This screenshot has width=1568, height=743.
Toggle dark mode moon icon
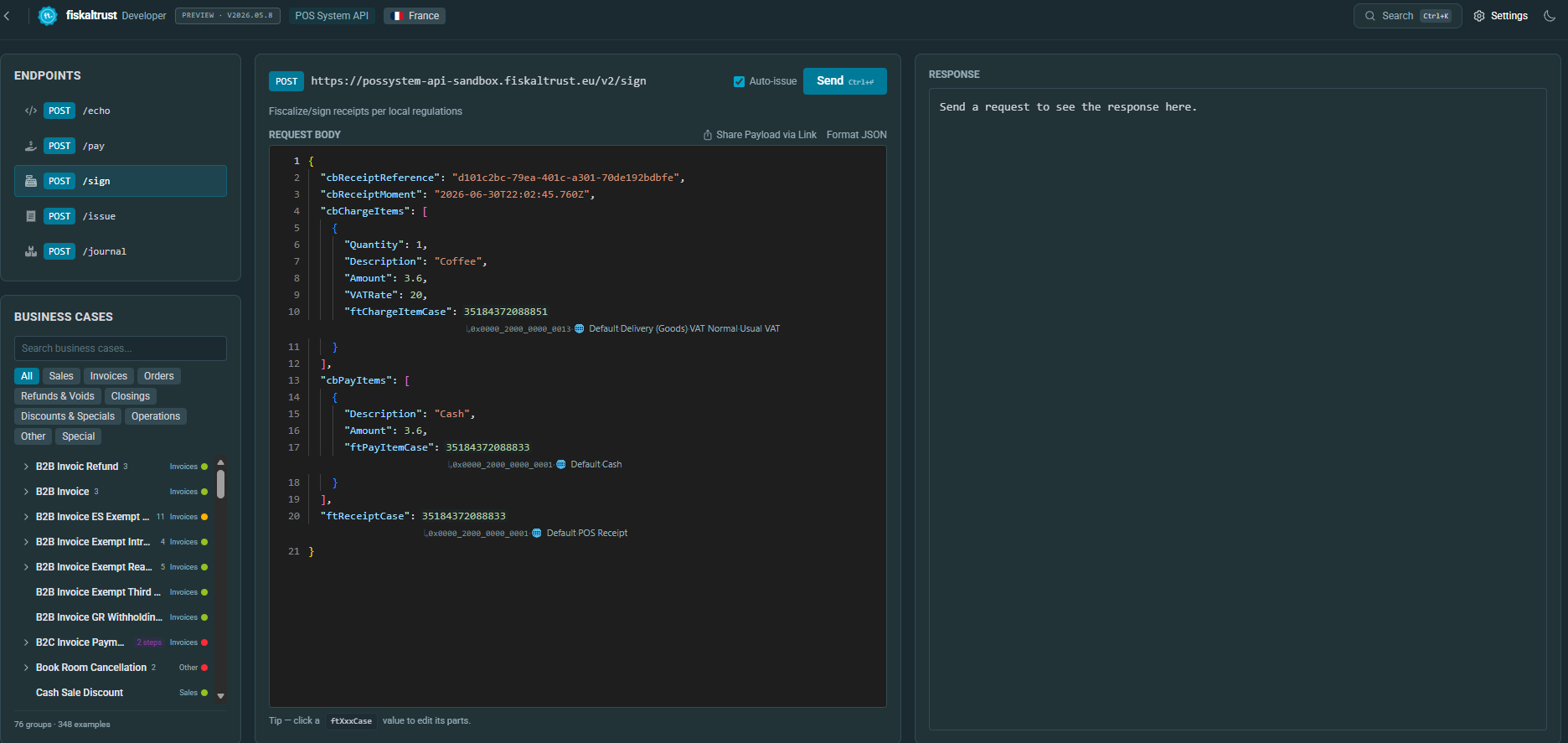click(1550, 15)
